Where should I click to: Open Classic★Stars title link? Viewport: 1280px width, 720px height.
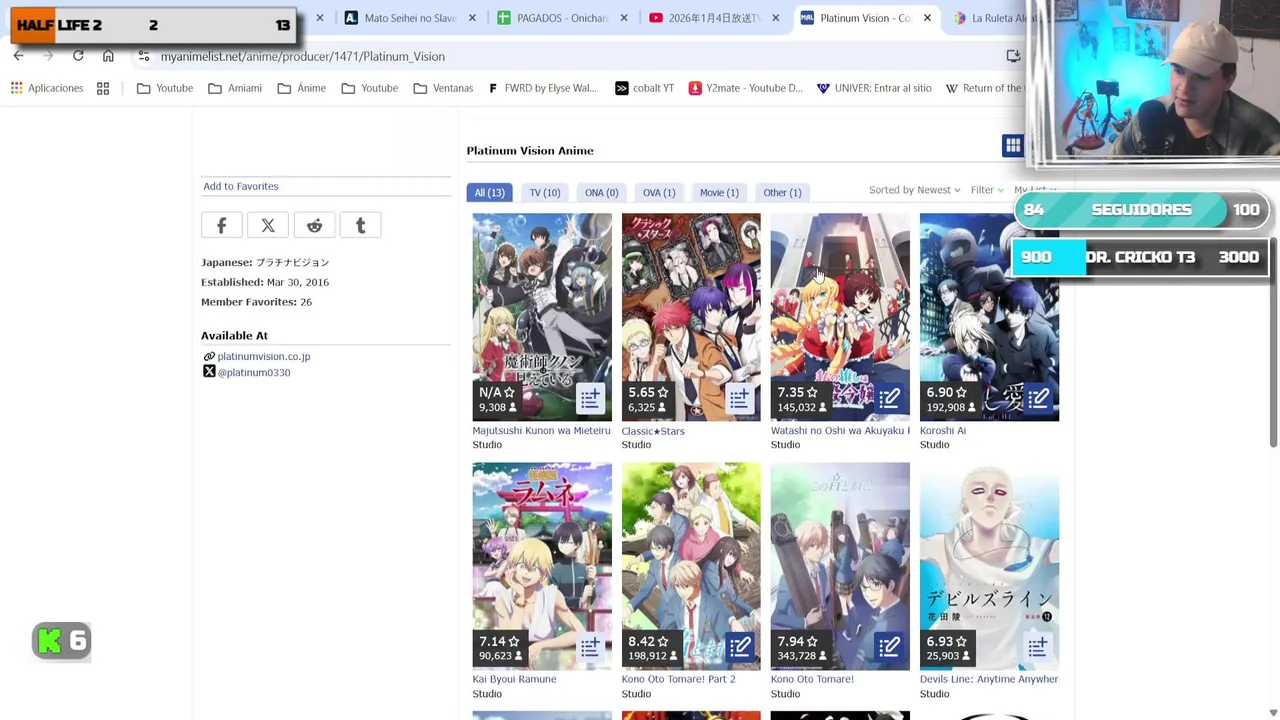653,431
